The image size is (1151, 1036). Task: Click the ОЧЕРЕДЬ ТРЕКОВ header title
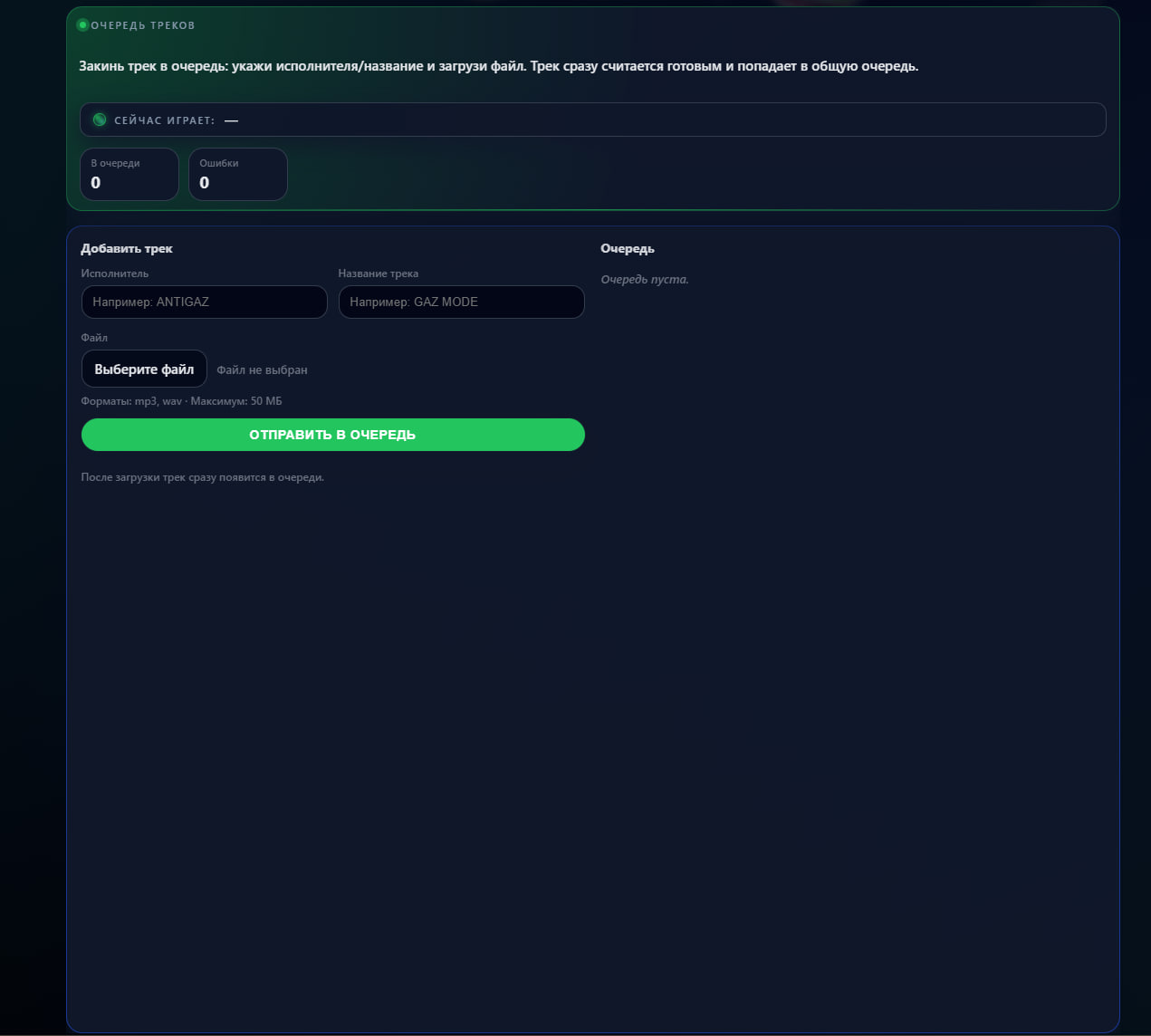pos(143,25)
